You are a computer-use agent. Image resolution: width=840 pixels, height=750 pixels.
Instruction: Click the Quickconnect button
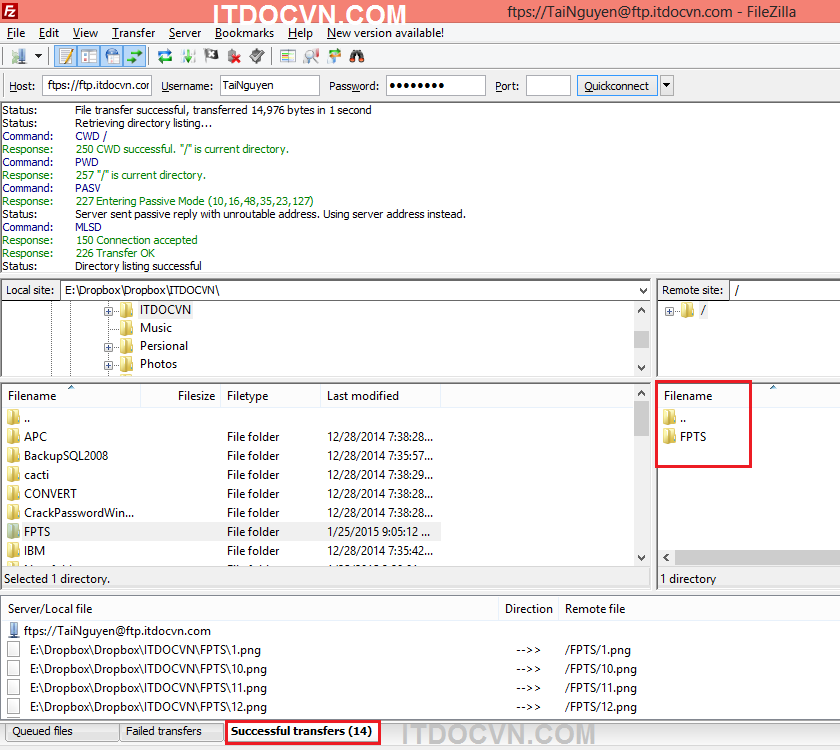tap(616, 86)
